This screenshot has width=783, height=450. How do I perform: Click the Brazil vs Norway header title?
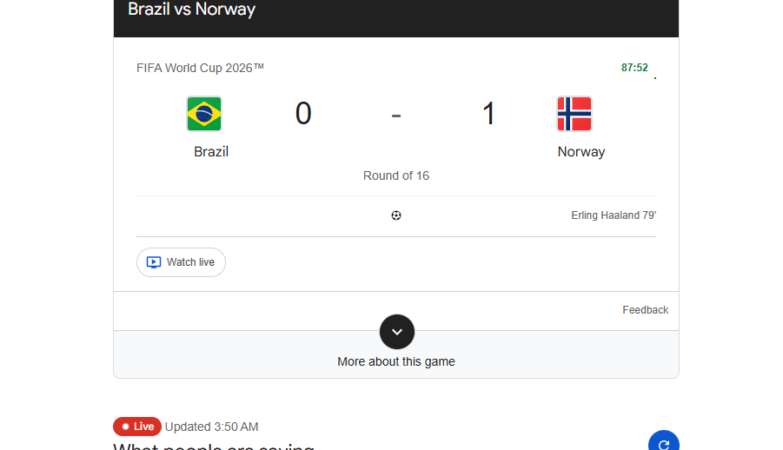pos(192,9)
